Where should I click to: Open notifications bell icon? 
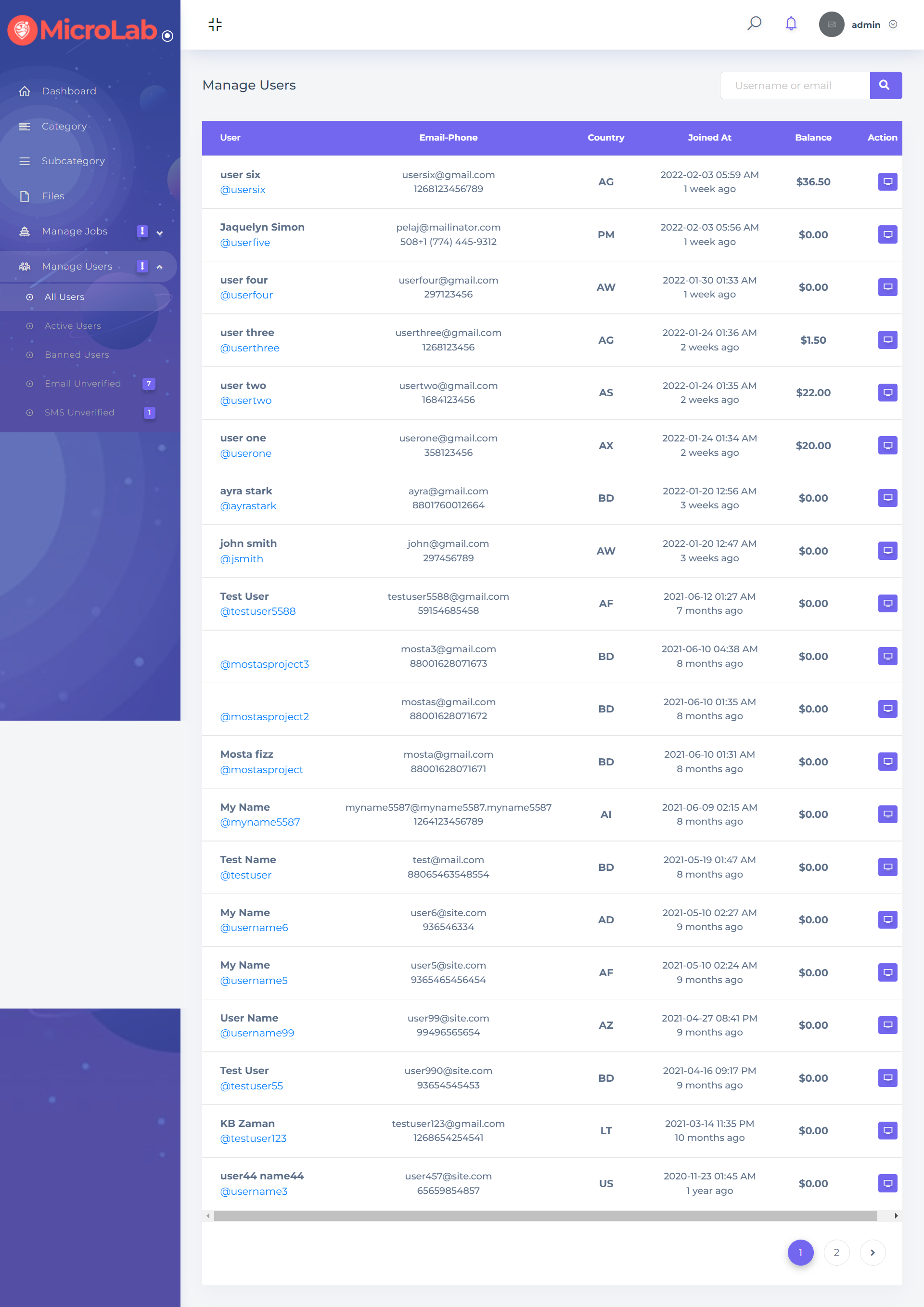790,24
